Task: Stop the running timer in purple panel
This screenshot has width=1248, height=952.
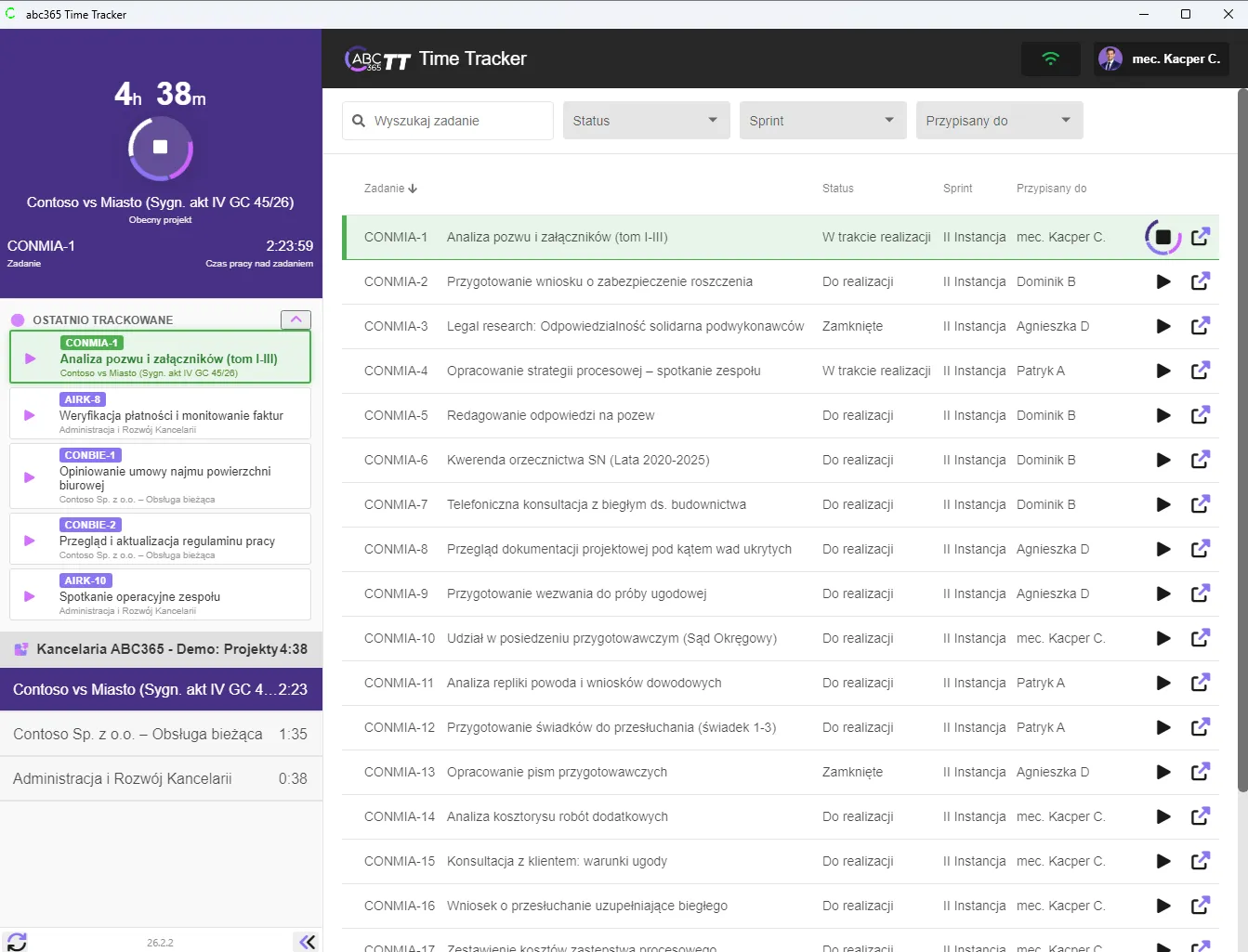Action: coord(160,148)
